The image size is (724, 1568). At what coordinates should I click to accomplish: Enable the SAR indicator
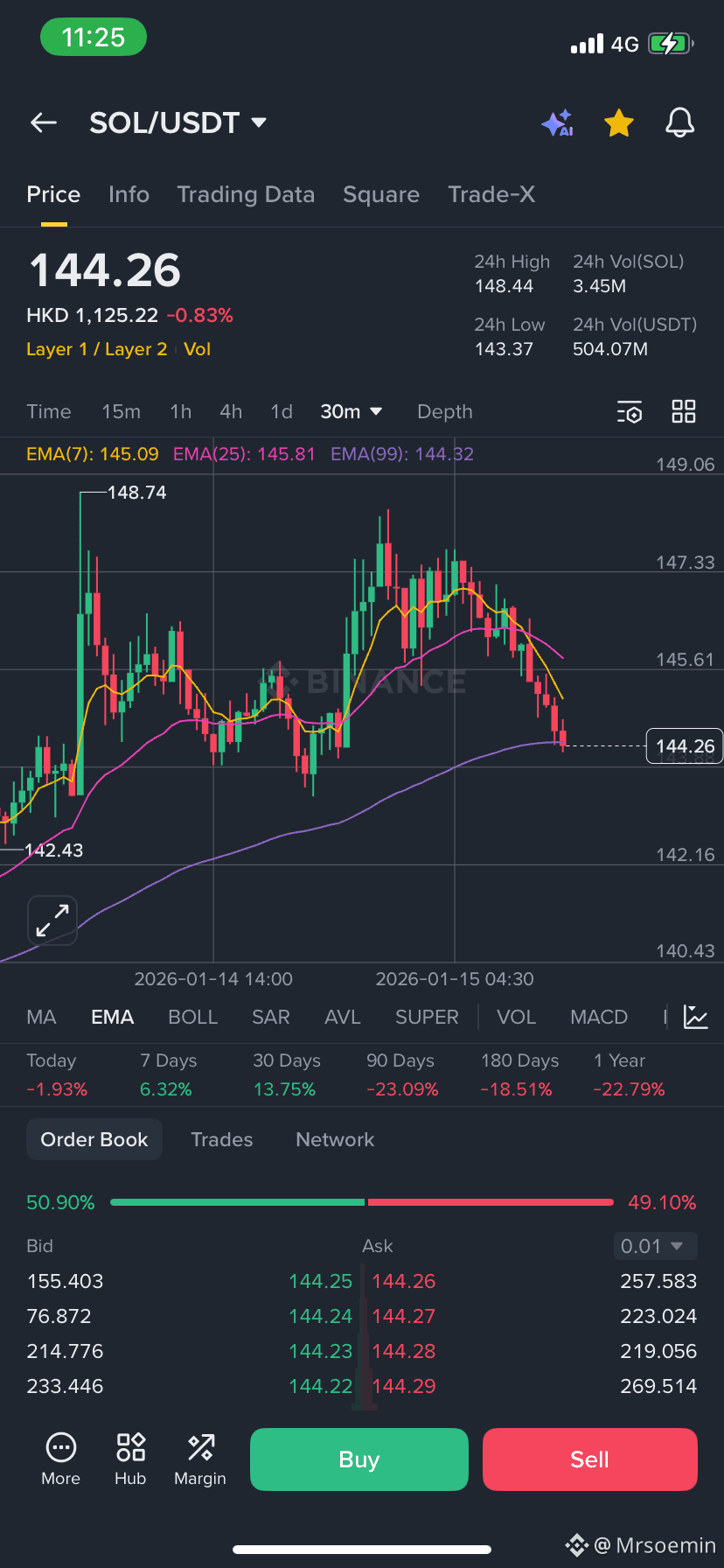point(271,1017)
